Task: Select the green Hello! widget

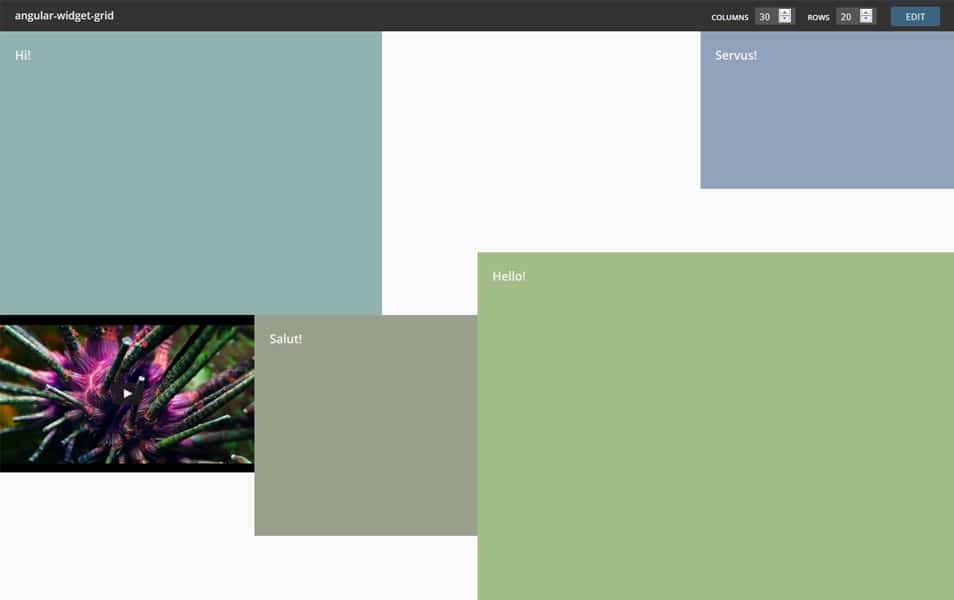Action: point(715,420)
